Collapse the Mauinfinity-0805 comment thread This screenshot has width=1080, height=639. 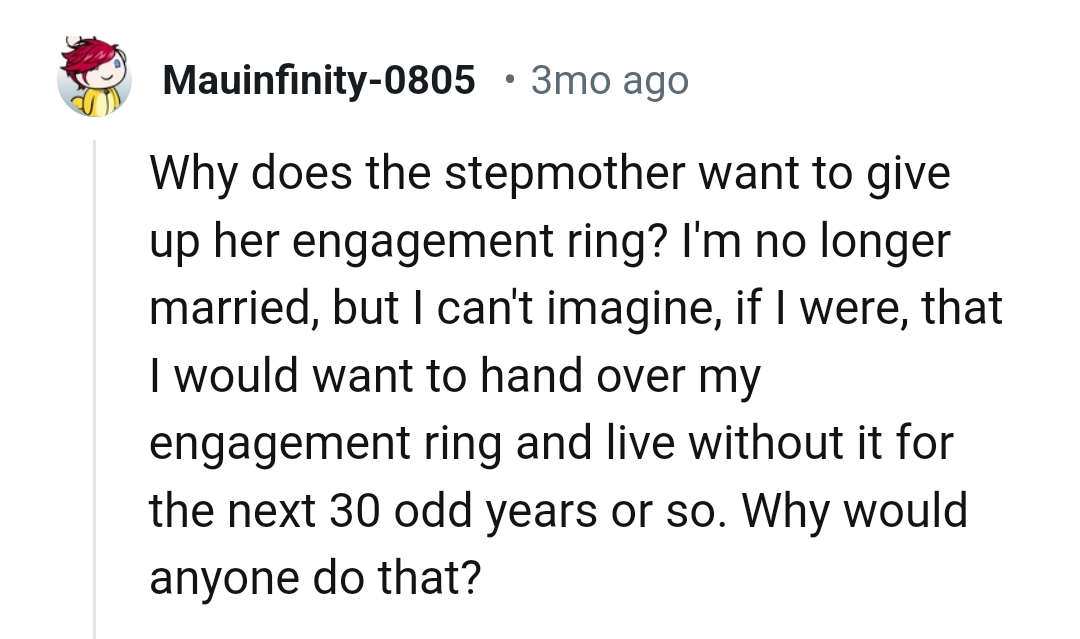click(95, 380)
